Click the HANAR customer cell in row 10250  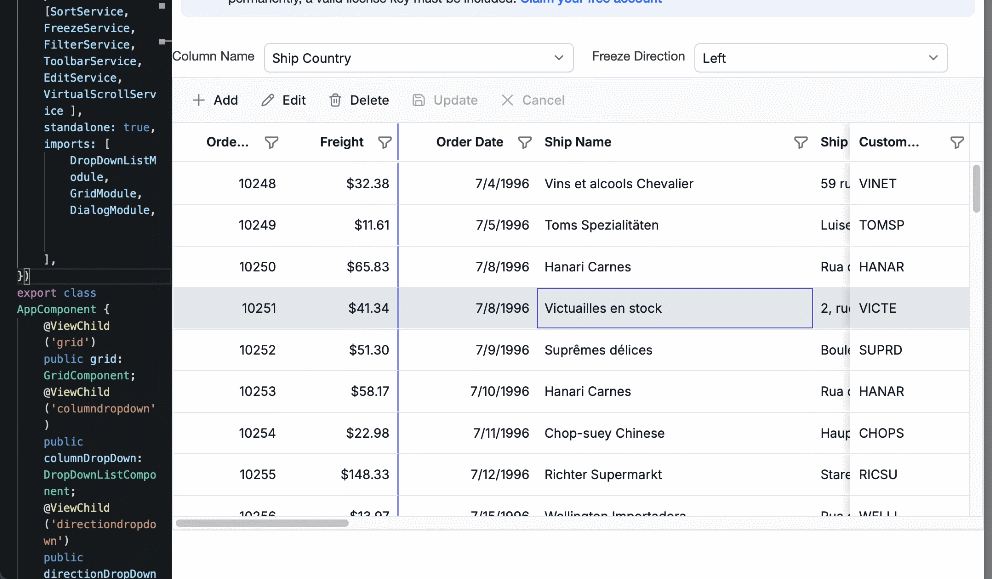(x=880, y=267)
